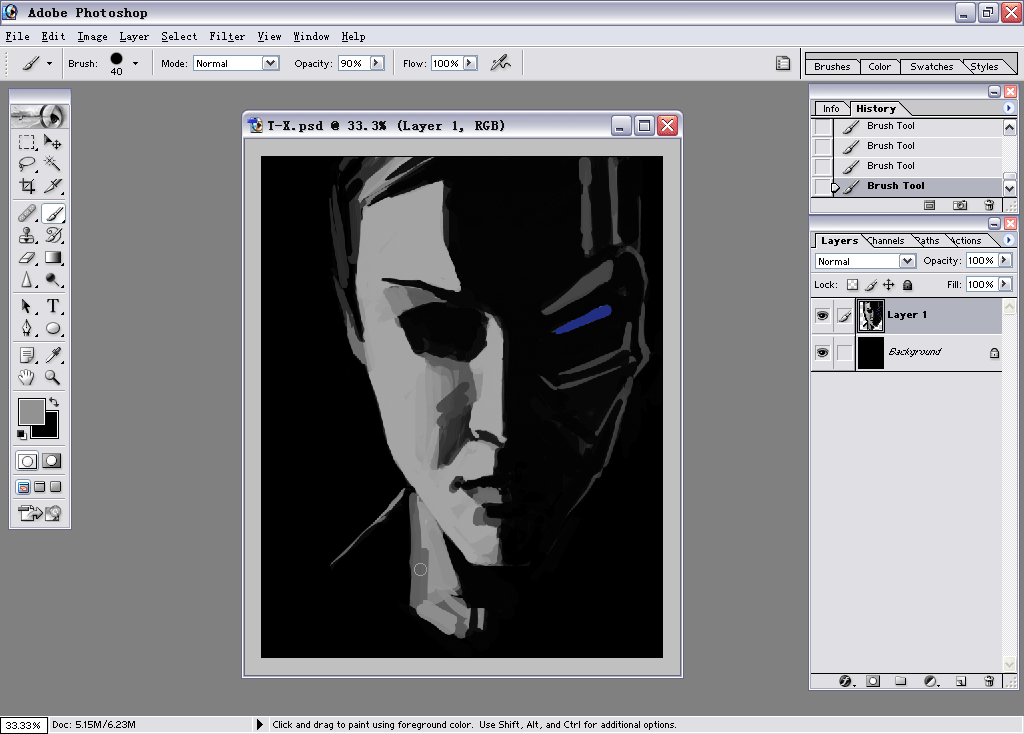Toggle lock image pixels

[x=871, y=284]
